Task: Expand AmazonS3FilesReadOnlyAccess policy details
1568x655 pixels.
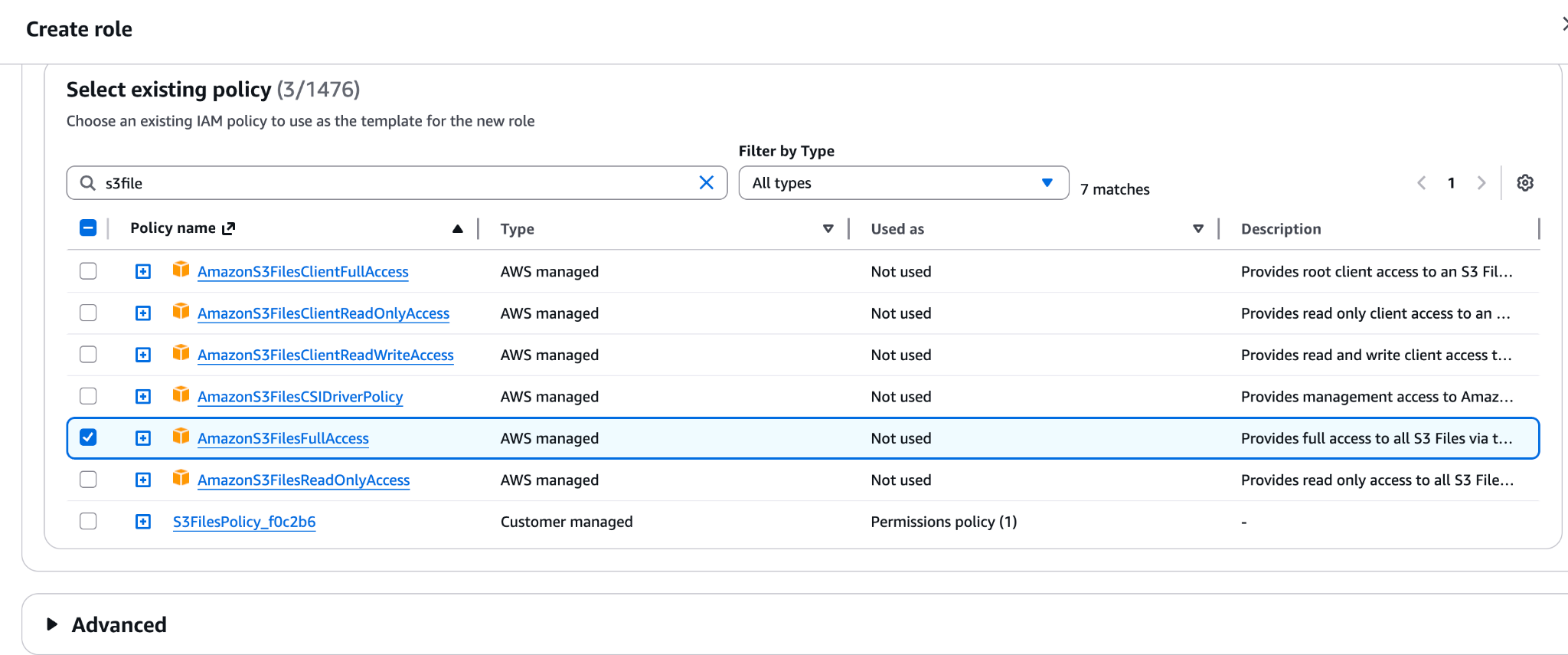Action: (x=143, y=480)
